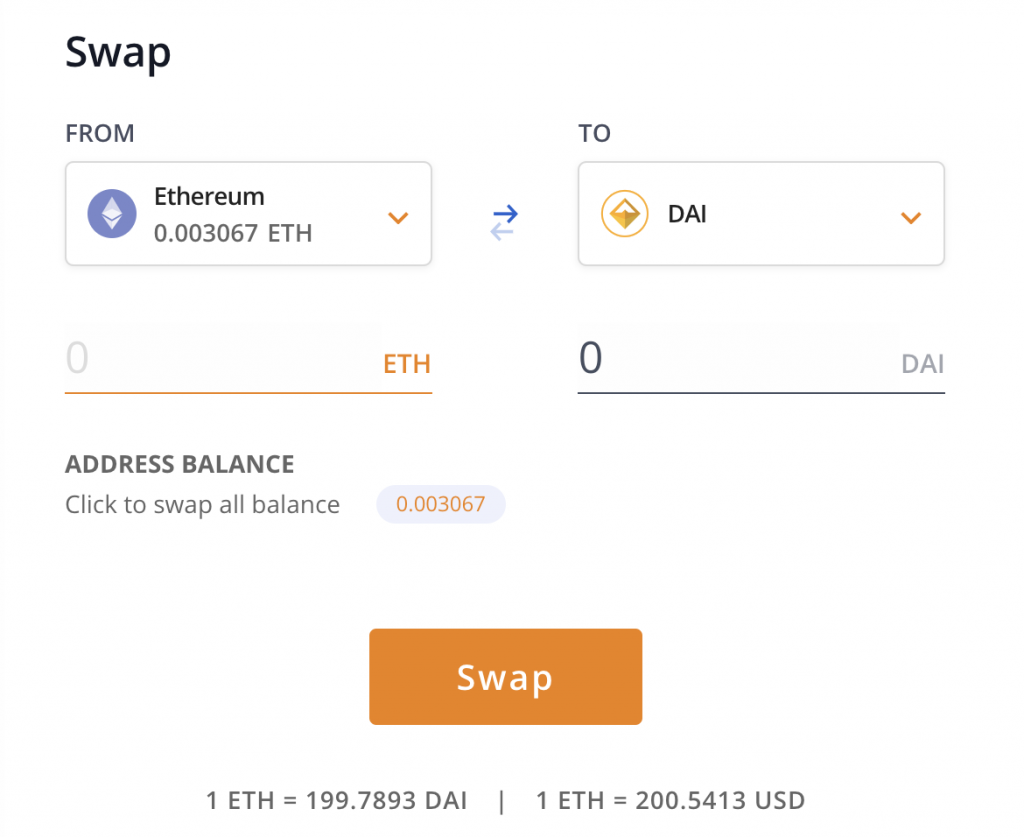Click the 'Click to swap all balance' text
Screen dimensions: 1024x837
click(x=202, y=505)
